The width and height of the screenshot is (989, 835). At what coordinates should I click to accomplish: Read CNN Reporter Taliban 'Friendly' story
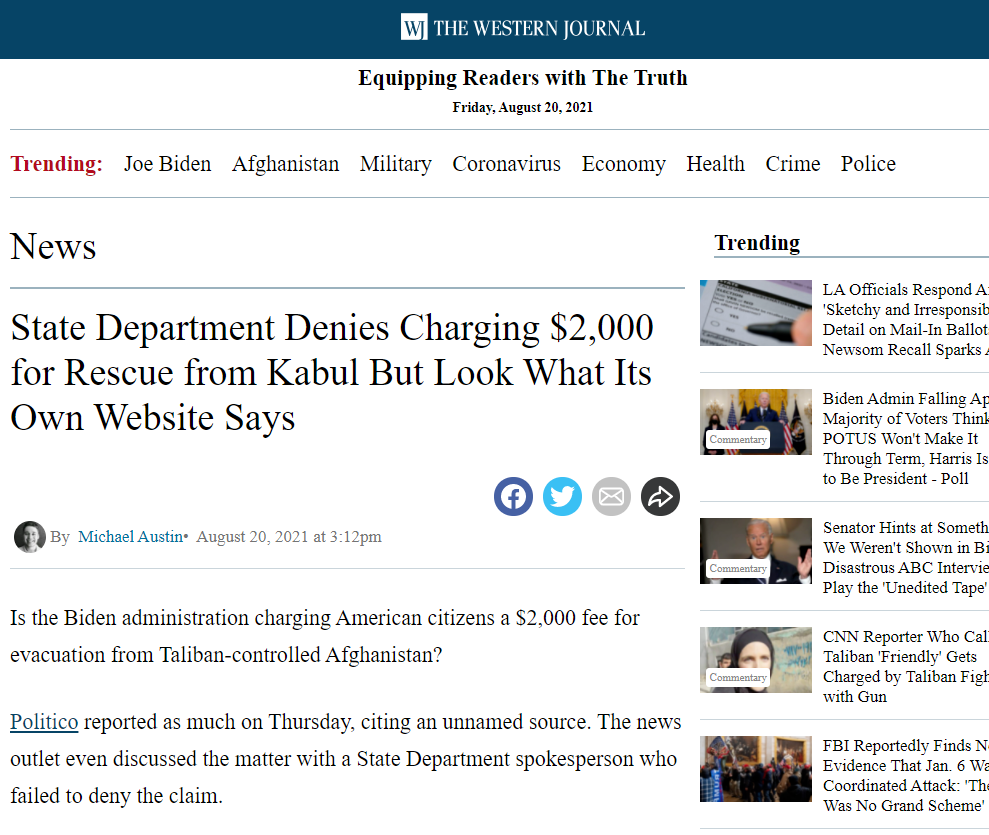click(x=906, y=667)
